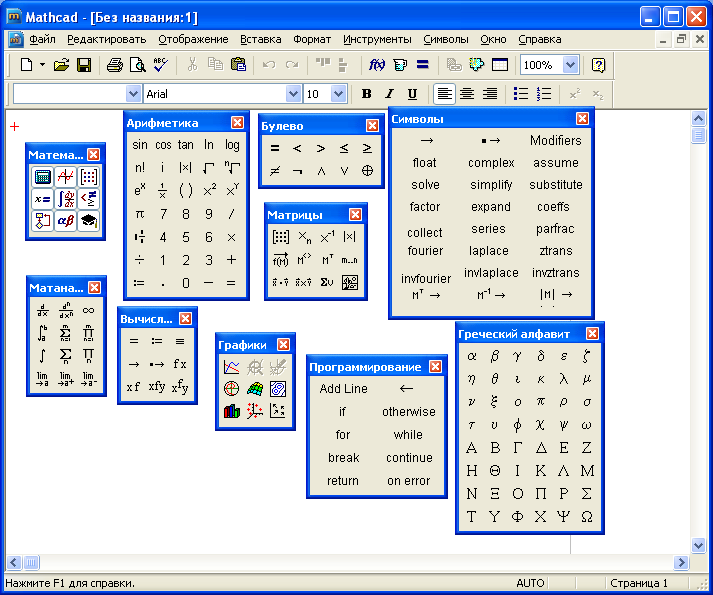Screen dimensions: 713x595
Task: Insert X-Y plot from Graphs palette
Action: 232,367
